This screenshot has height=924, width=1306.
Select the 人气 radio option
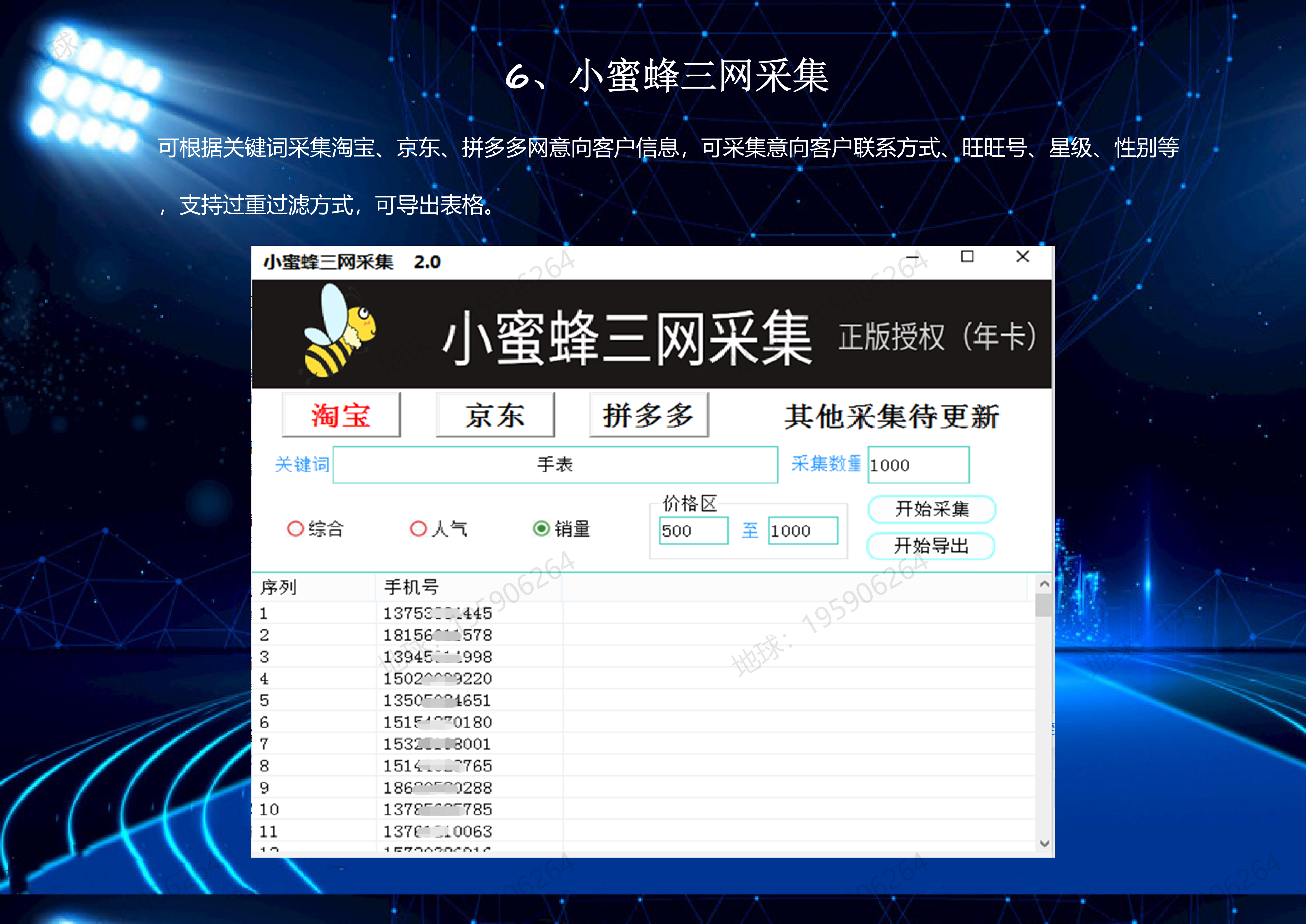click(438, 529)
